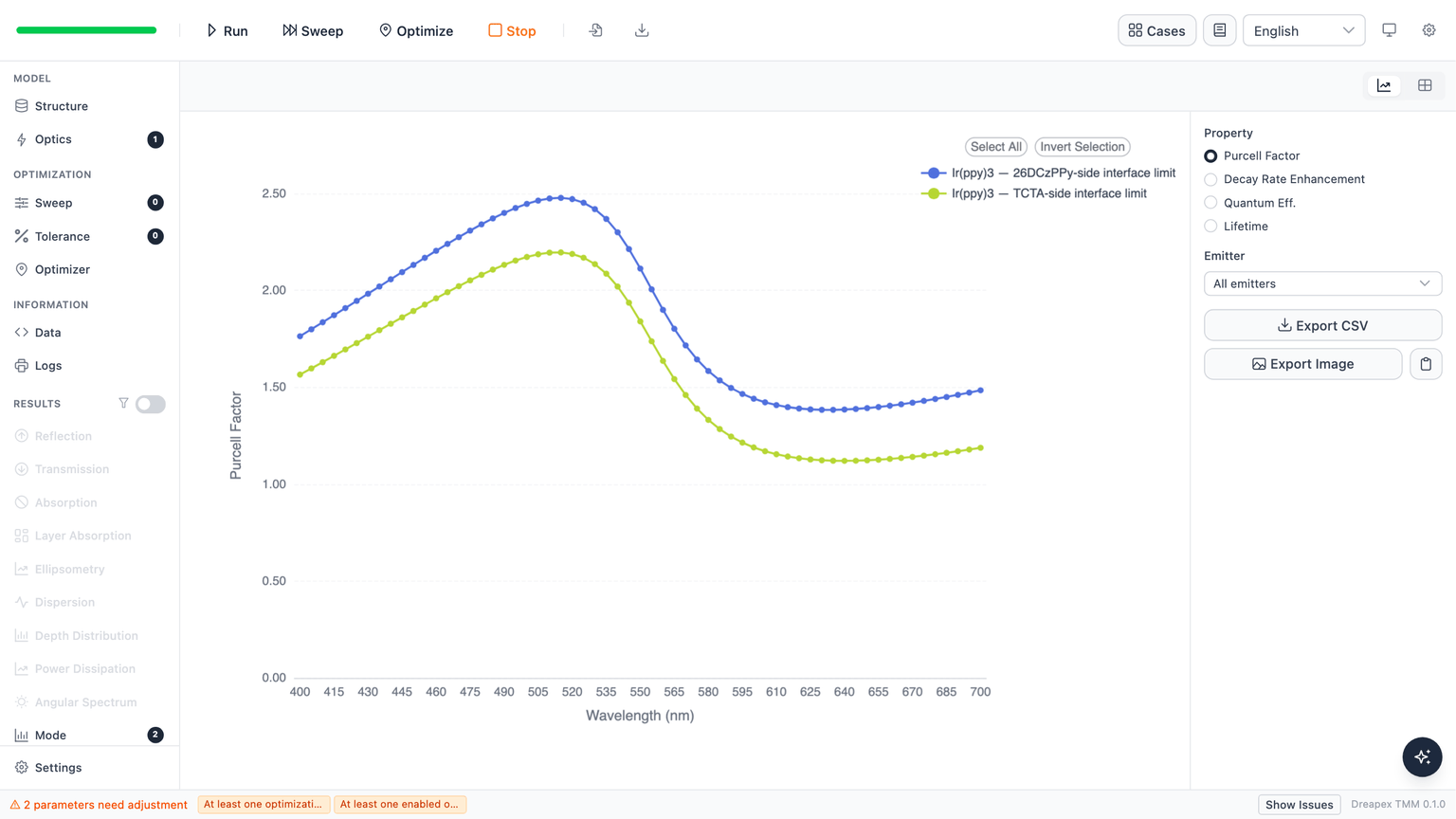Select the Lifetime radio option
Viewport: 1456px width, 819px height.
(x=1210, y=227)
